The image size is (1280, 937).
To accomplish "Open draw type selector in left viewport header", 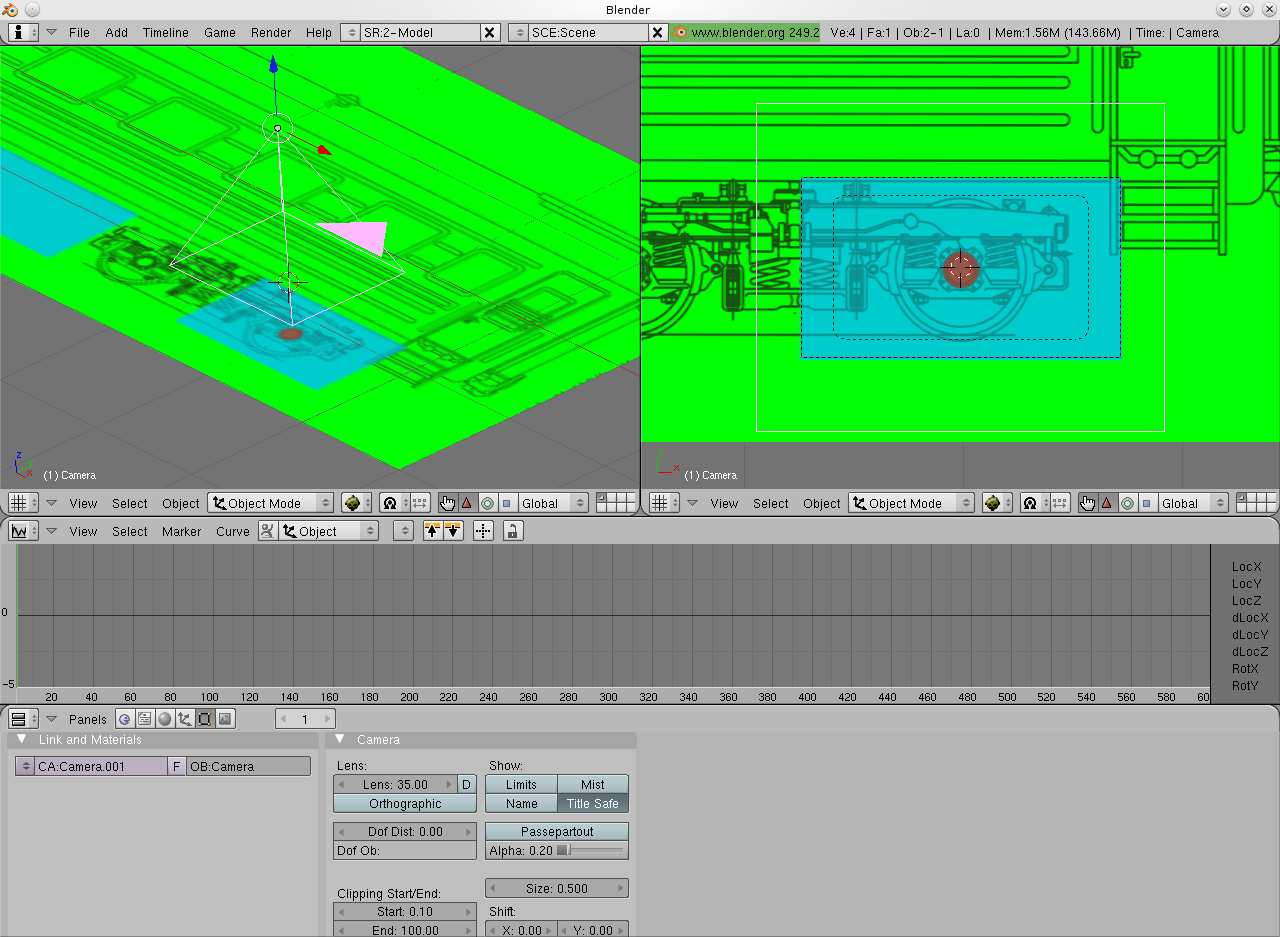I will (x=355, y=503).
